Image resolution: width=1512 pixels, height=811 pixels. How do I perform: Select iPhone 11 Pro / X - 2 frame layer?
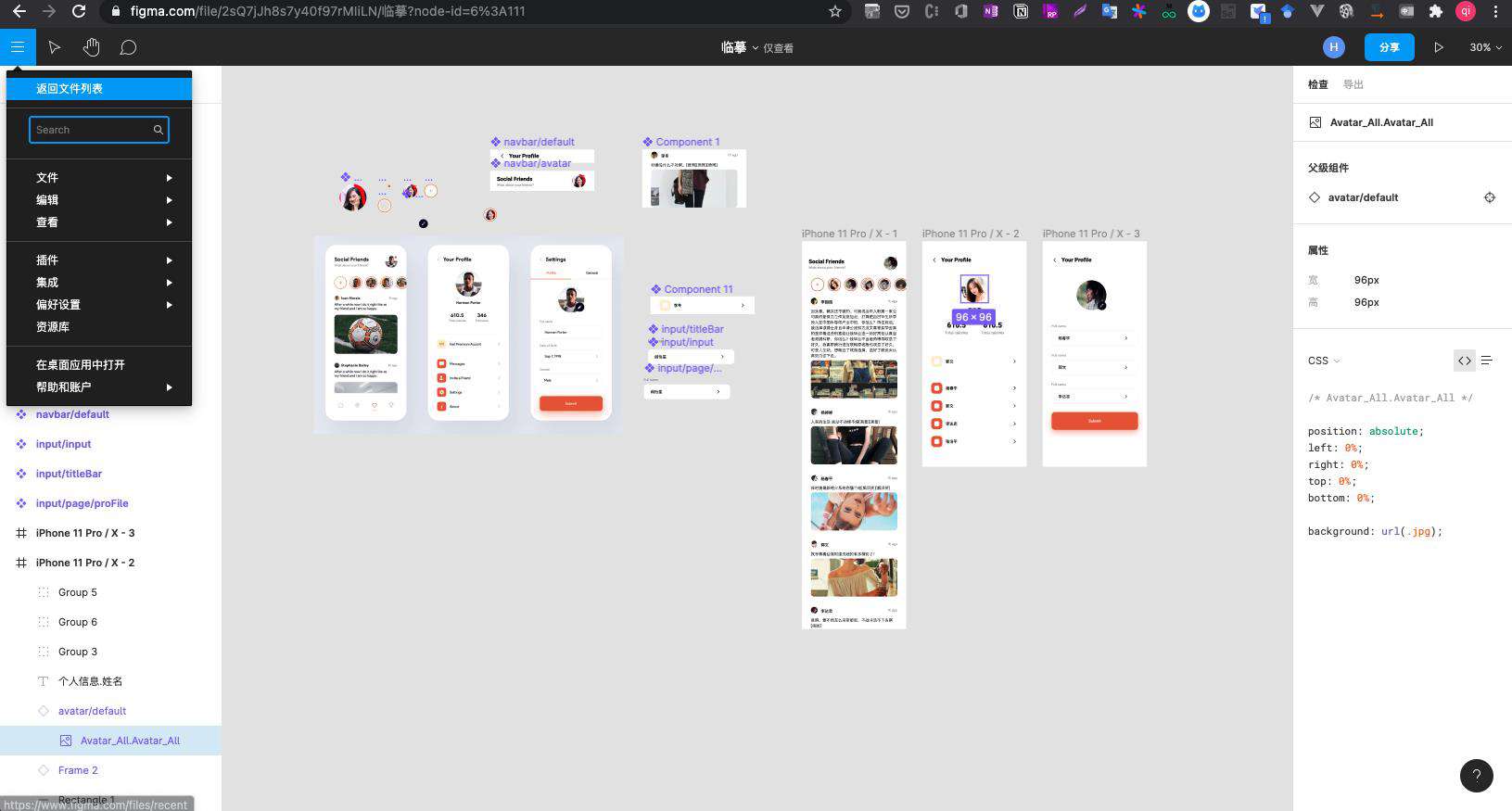tap(85, 563)
